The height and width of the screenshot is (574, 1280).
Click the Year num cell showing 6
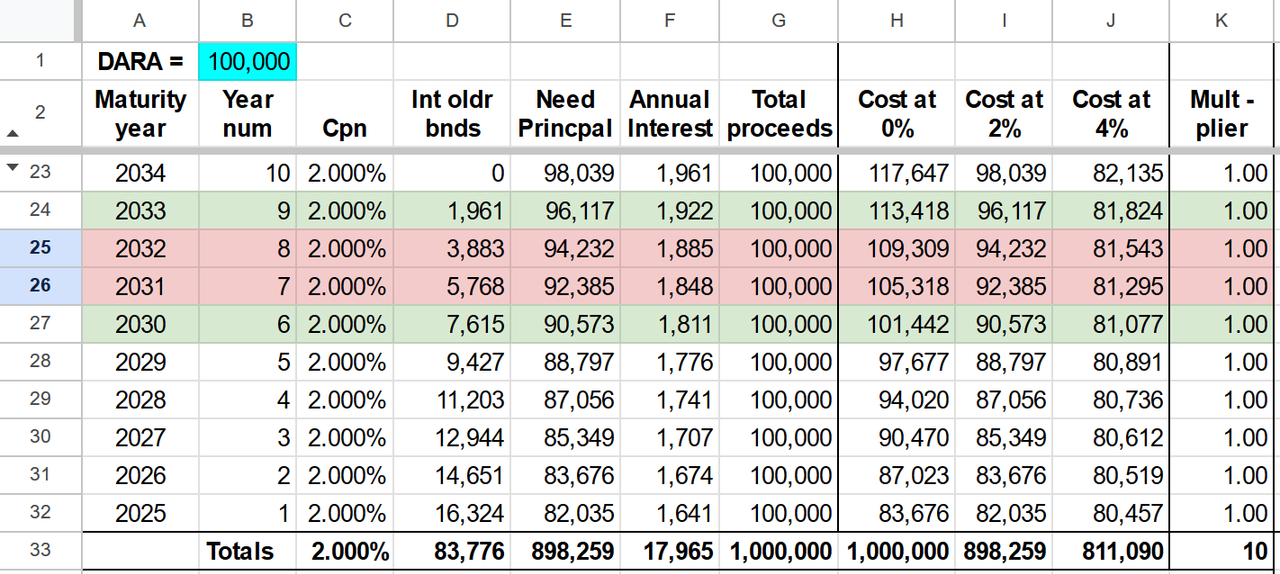[x=248, y=324]
